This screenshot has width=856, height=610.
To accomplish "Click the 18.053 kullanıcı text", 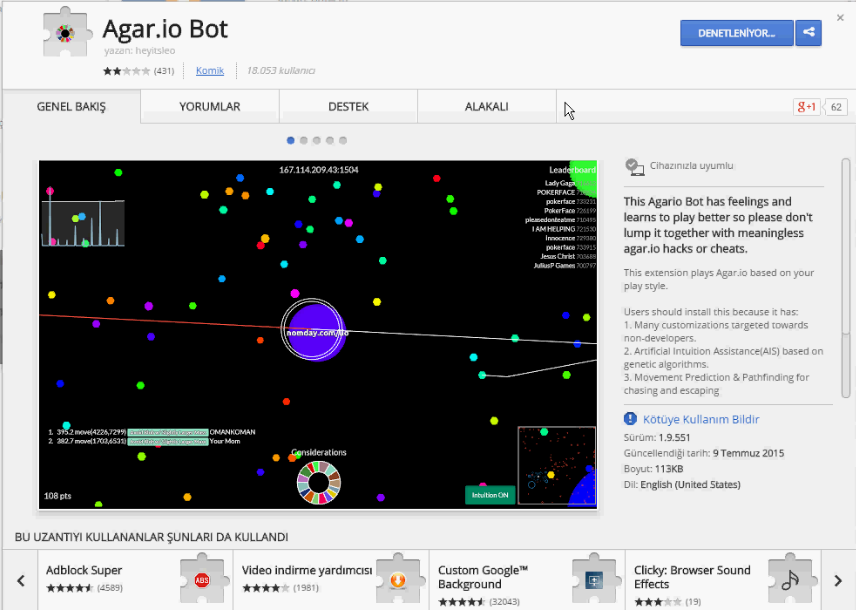I will [x=281, y=70].
